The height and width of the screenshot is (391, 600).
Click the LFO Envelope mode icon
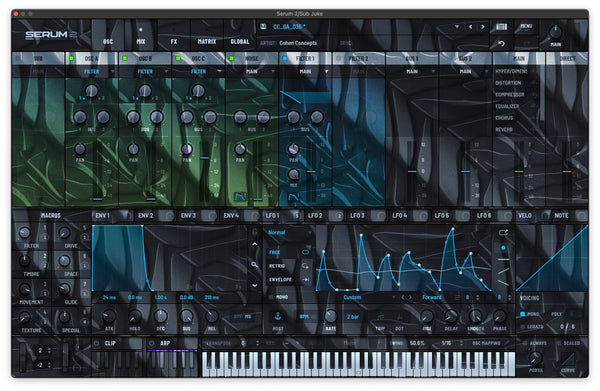[x=305, y=280]
